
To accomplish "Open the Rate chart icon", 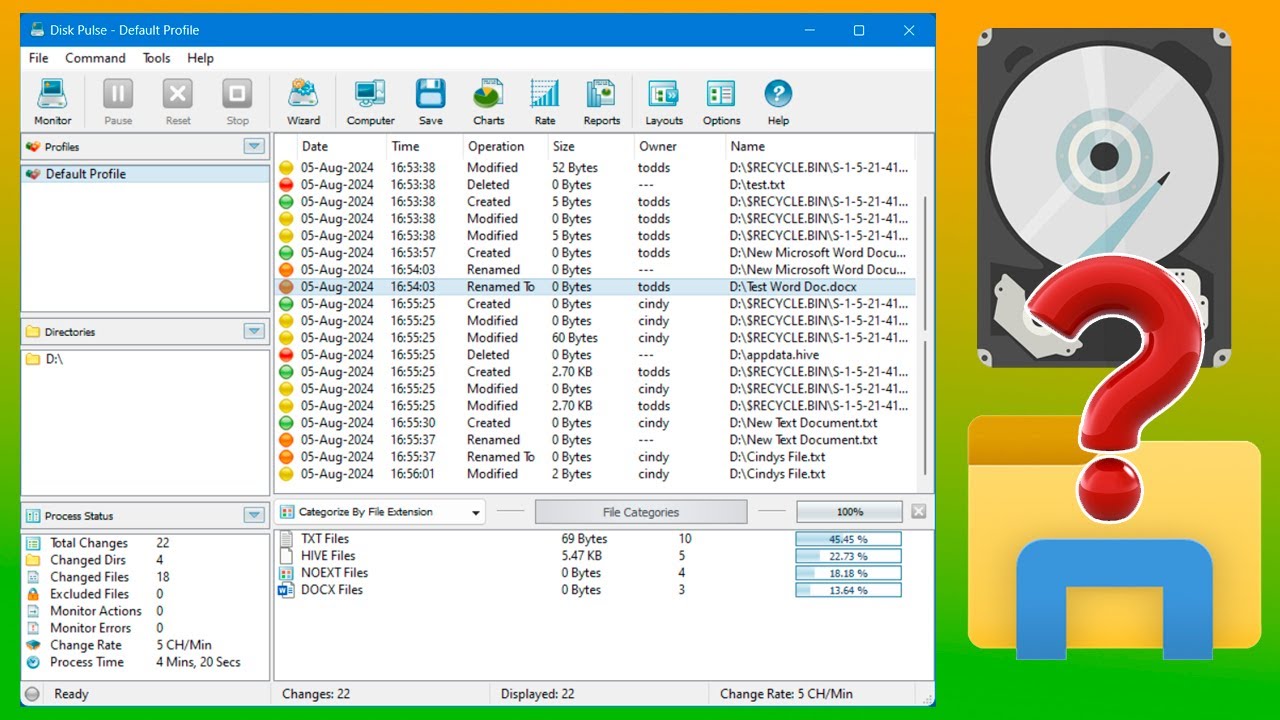I will click(x=545, y=95).
